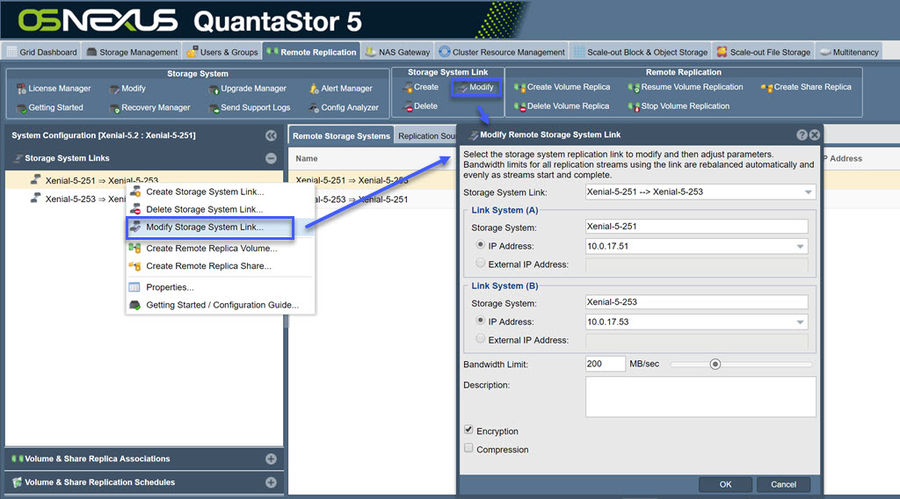Expand Volume & Share Replication Schedules section
Viewport: 900px width, 499px height.
tap(271, 482)
